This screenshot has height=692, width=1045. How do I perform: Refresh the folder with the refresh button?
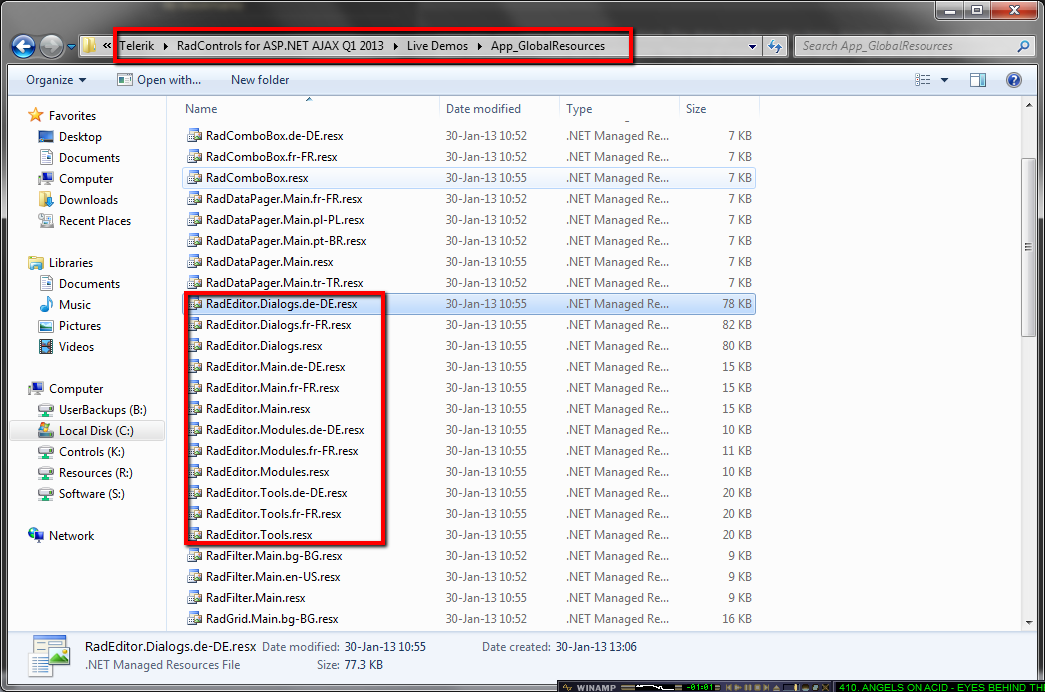click(x=774, y=46)
